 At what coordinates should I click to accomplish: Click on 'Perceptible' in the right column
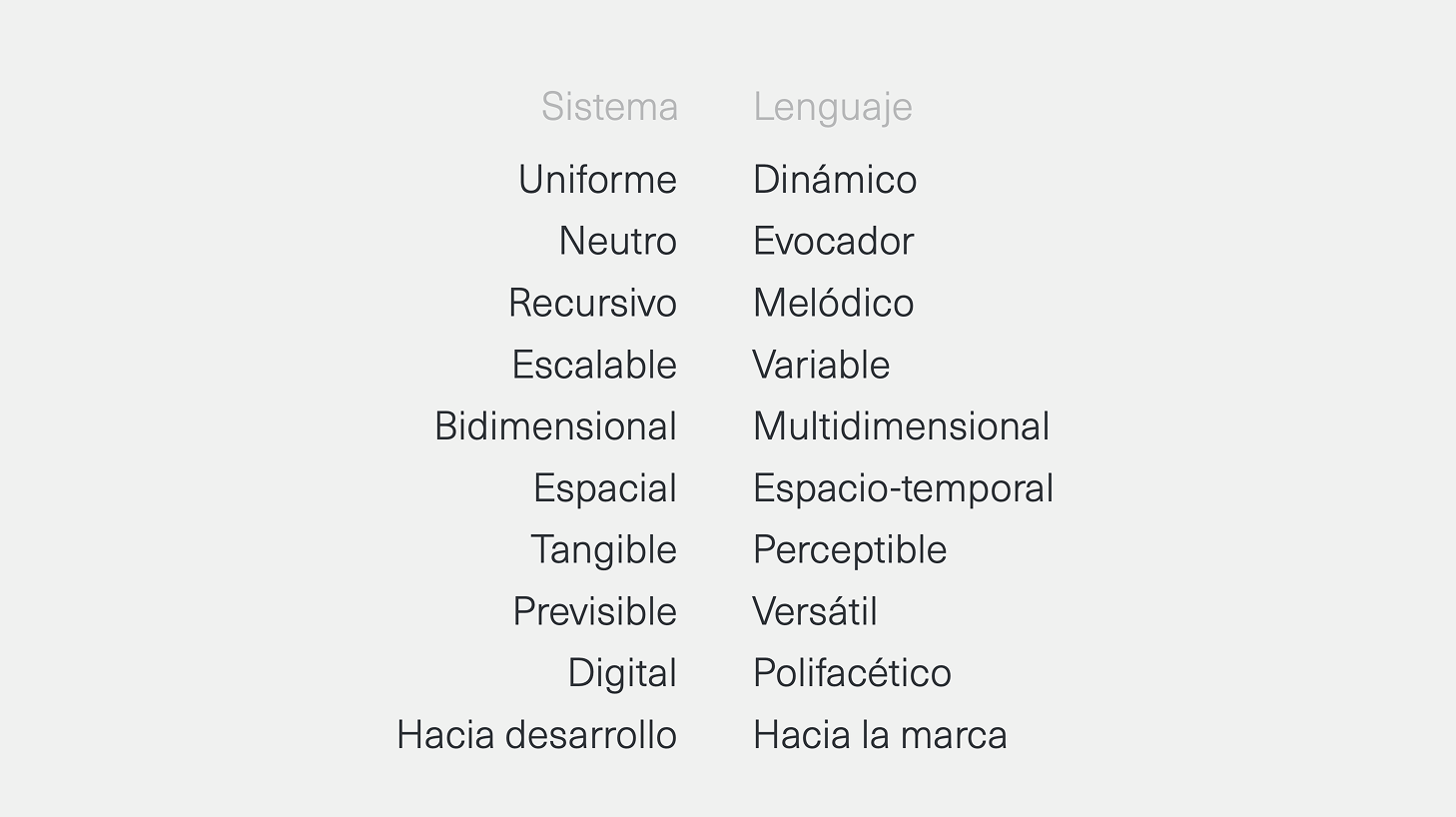click(x=849, y=550)
